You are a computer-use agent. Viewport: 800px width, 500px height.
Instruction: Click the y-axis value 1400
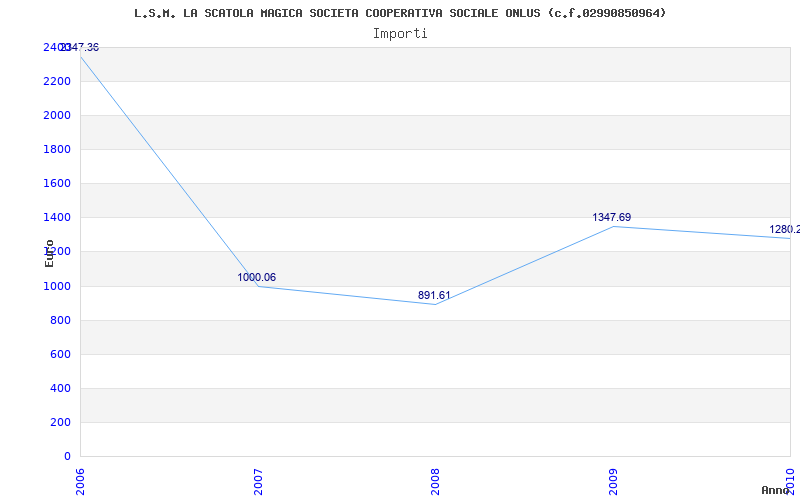click(x=57, y=218)
